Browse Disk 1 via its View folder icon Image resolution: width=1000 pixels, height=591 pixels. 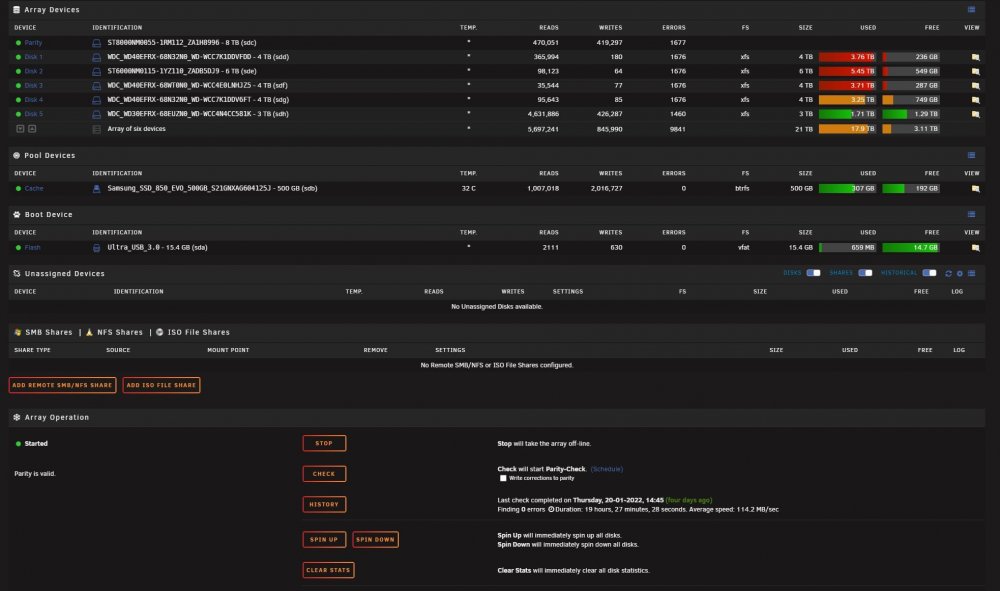[x=975, y=57]
